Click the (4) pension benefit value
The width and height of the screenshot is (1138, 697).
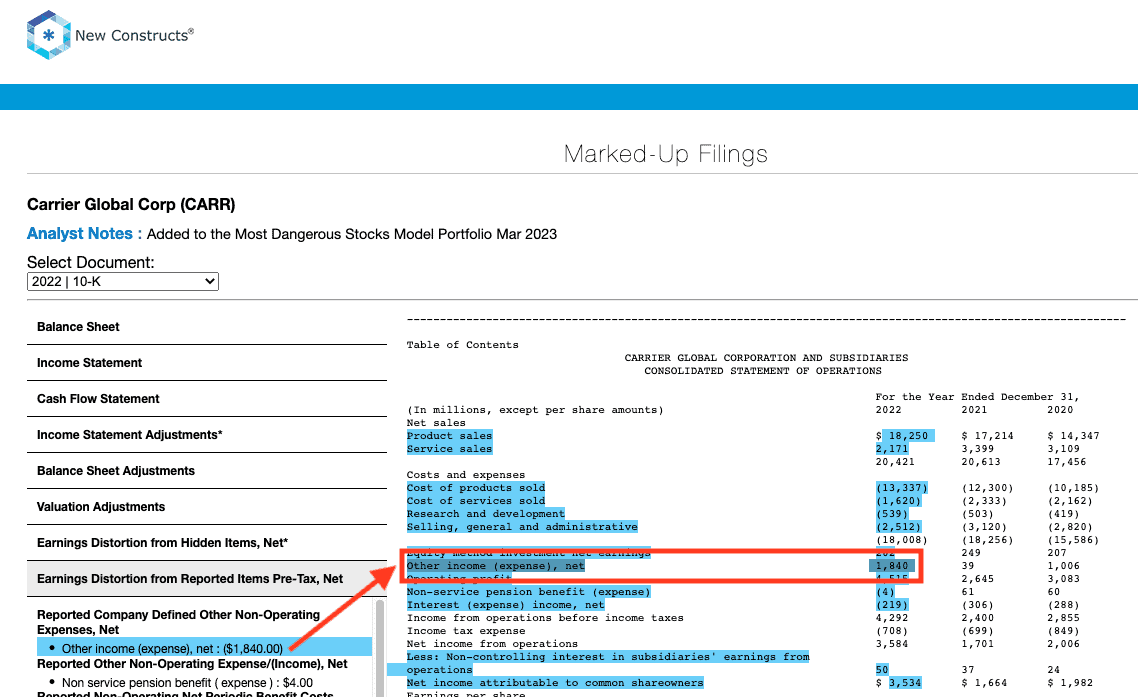885,592
